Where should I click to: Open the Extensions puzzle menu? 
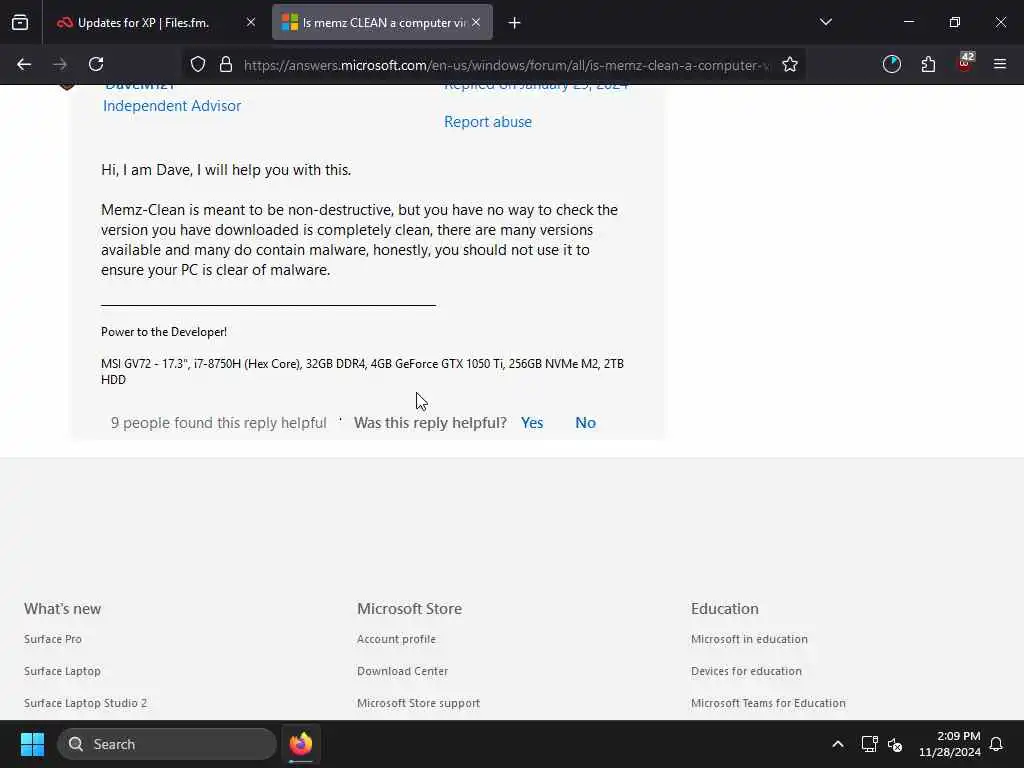coord(928,64)
